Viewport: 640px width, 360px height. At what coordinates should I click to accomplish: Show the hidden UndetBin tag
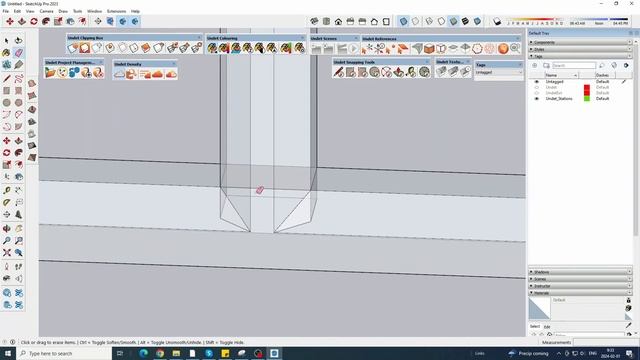coord(537,93)
